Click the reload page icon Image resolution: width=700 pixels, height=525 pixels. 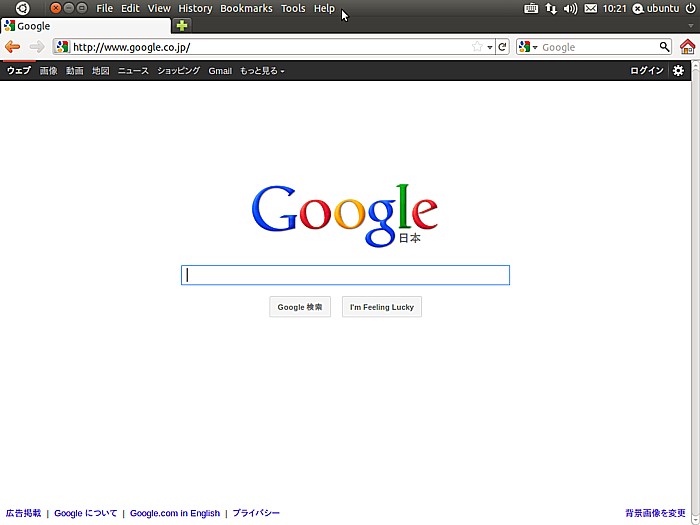[502, 47]
